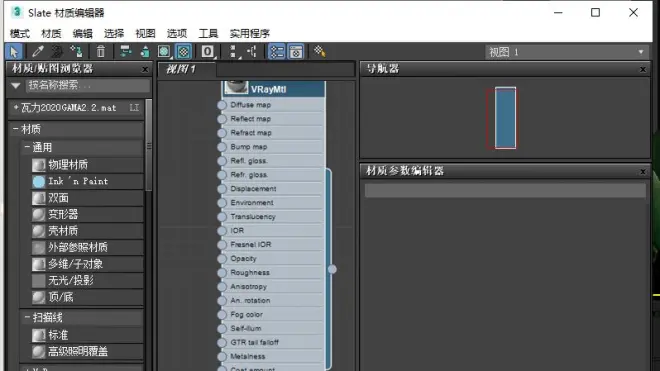Collapse the 扫描线 group
Viewport: 660px width, 371px height.
click(27, 317)
